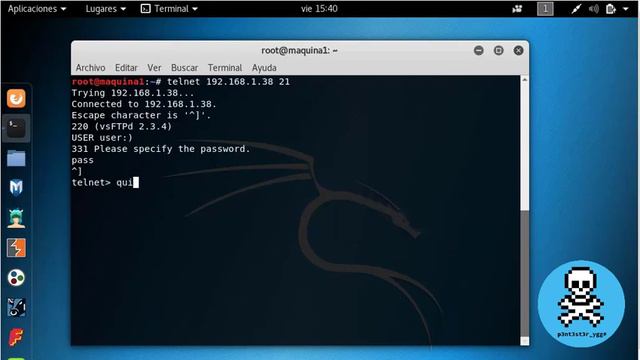640x360 pixels.
Task: Select workspace 1 indicator in top bar
Action: coord(545,9)
